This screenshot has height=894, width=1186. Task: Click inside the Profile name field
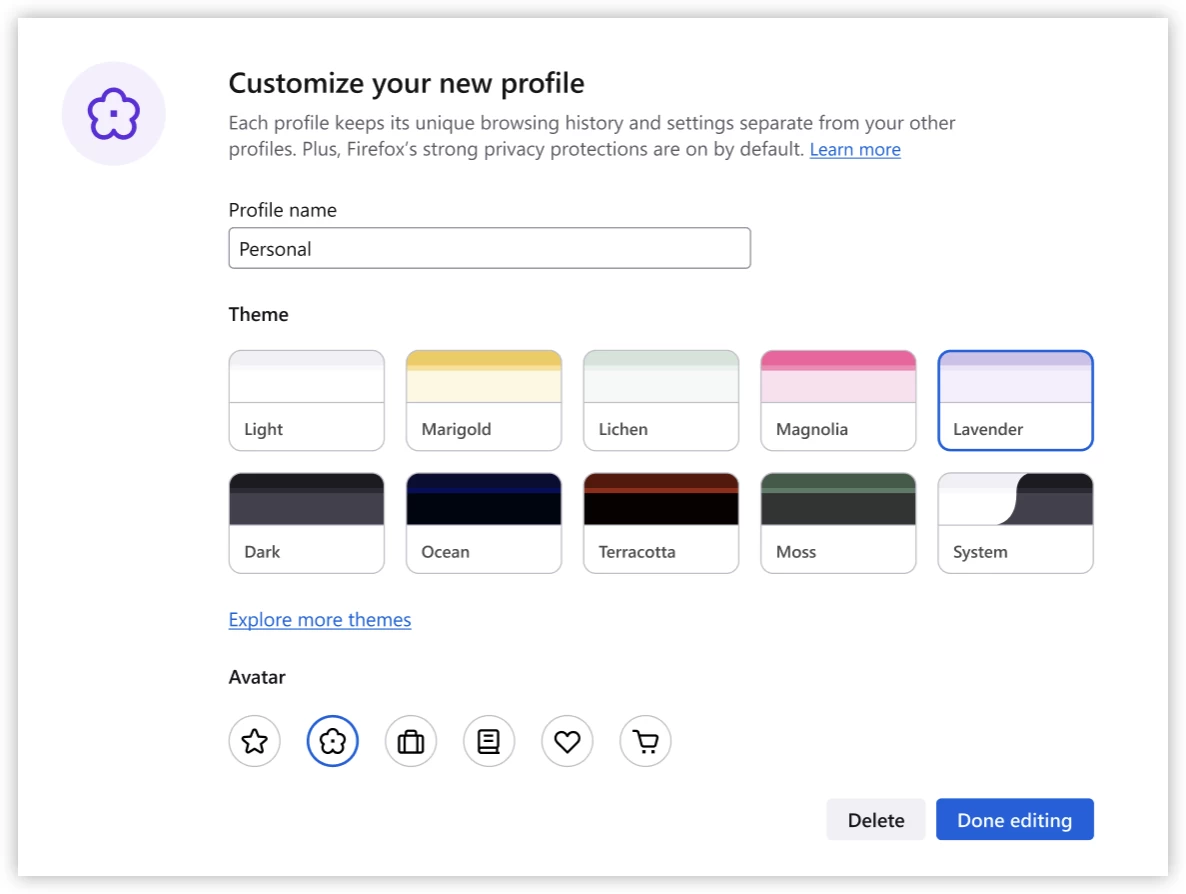489,247
